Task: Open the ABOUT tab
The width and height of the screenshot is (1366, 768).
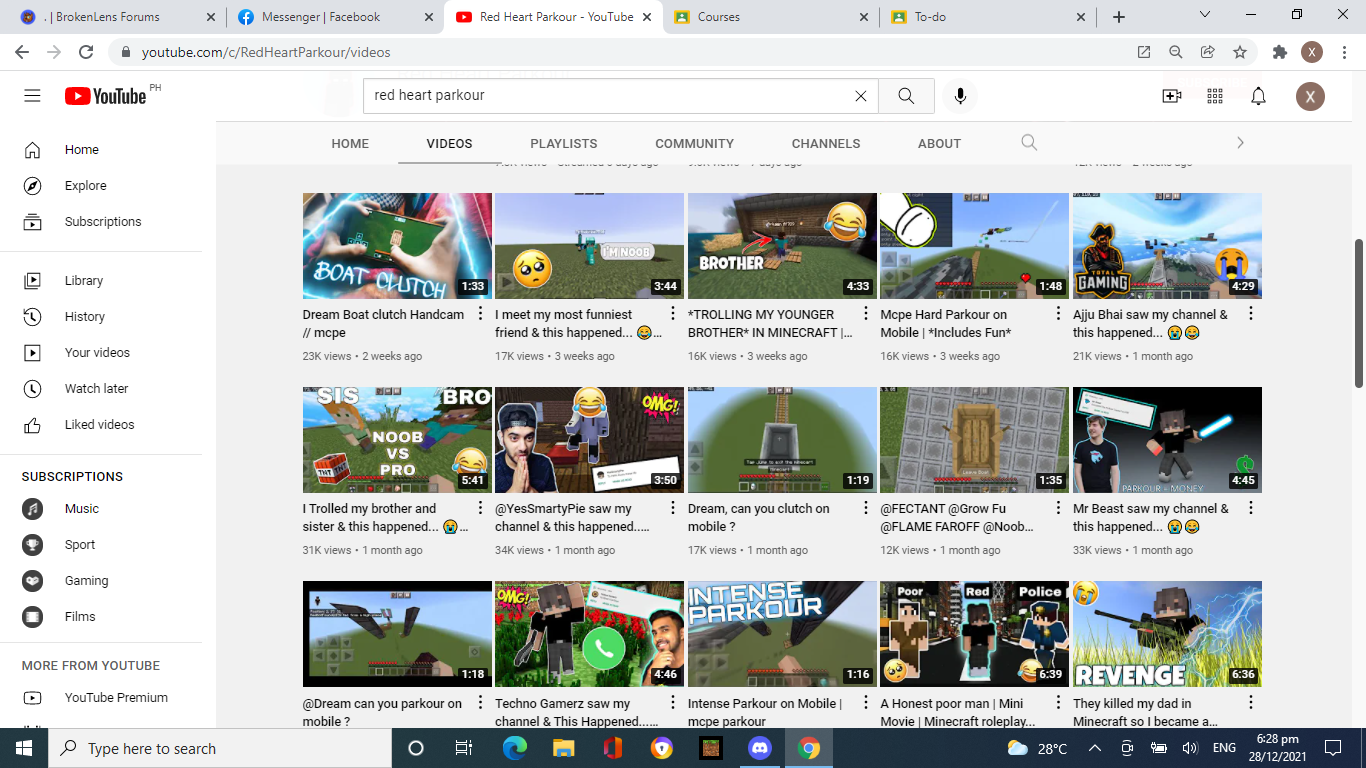Action: pyautogui.click(x=939, y=143)
